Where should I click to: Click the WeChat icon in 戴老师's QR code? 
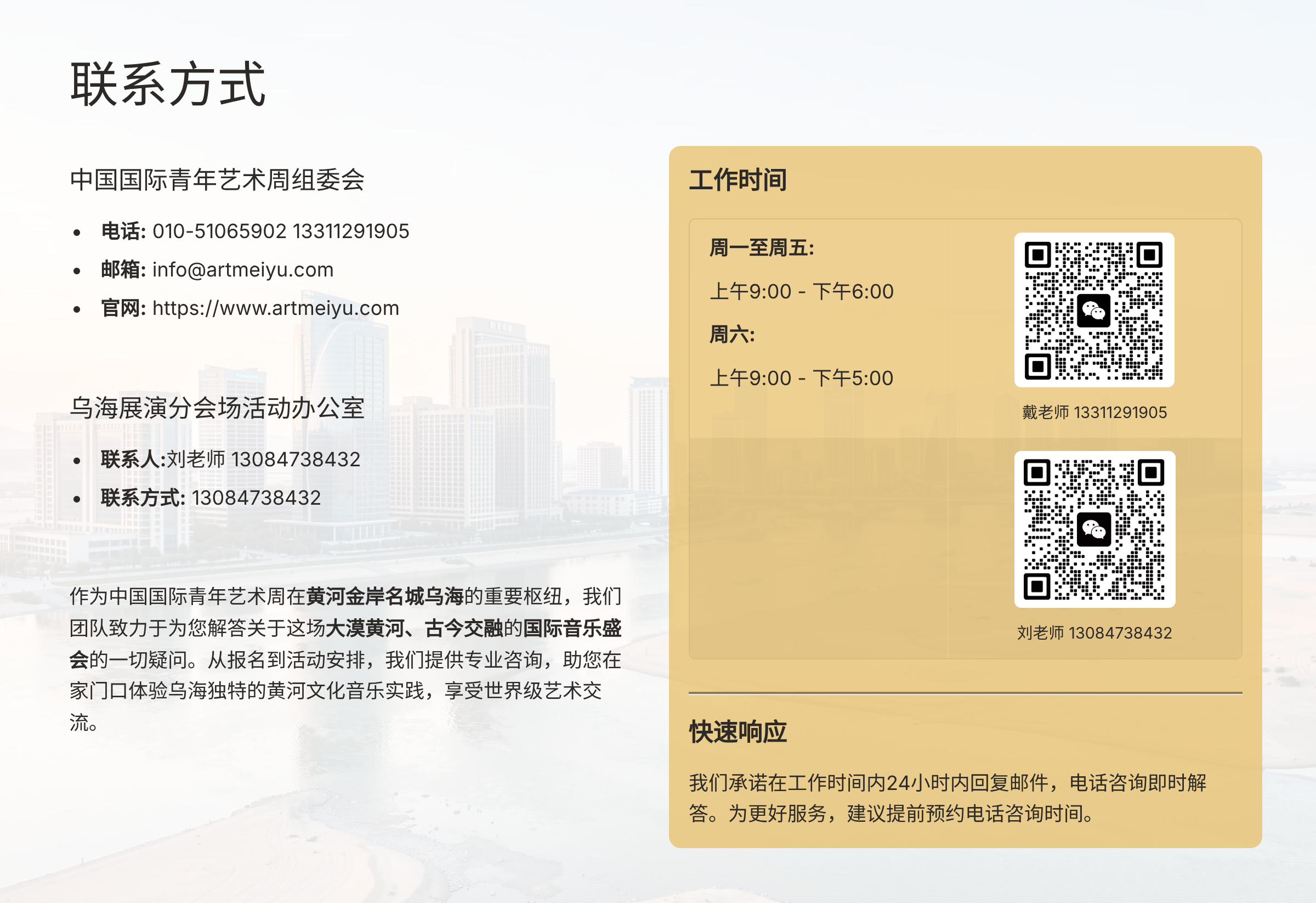(x=1093, y=311)
